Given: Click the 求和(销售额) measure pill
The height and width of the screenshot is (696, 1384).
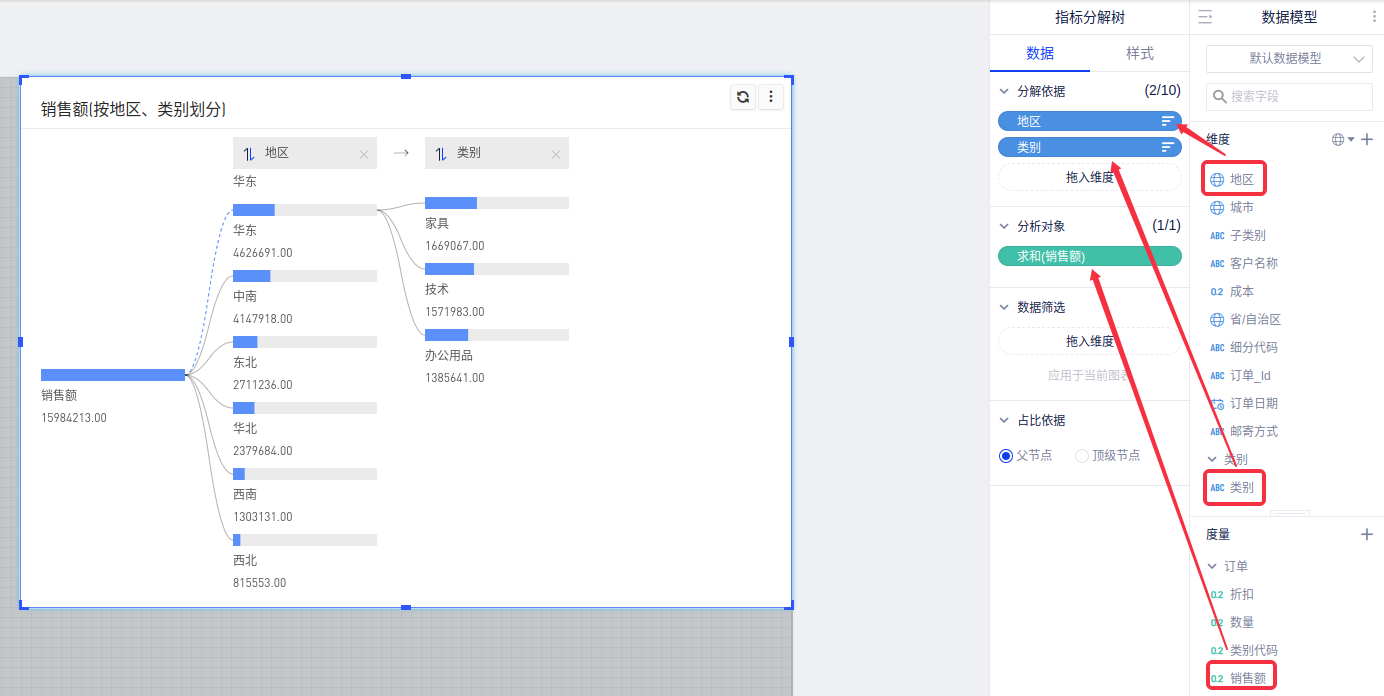Looking at the screenshot, I should pyautogui.click(x=1089, y=257).
